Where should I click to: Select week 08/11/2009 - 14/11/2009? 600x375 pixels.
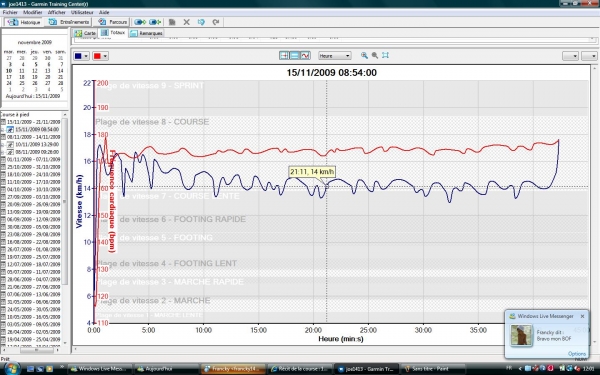coord(34,137)
